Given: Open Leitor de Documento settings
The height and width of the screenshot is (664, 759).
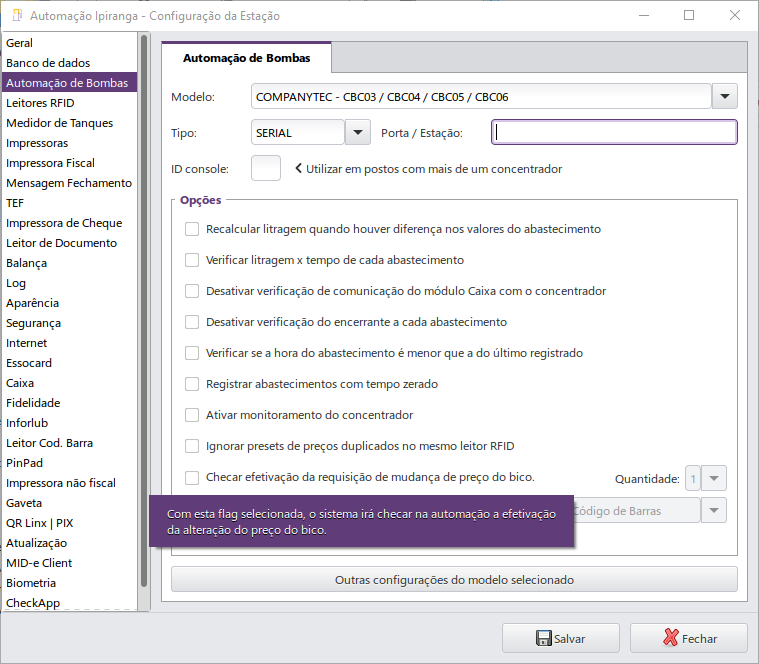Looking at the screenshot, I should pos(70,243).
